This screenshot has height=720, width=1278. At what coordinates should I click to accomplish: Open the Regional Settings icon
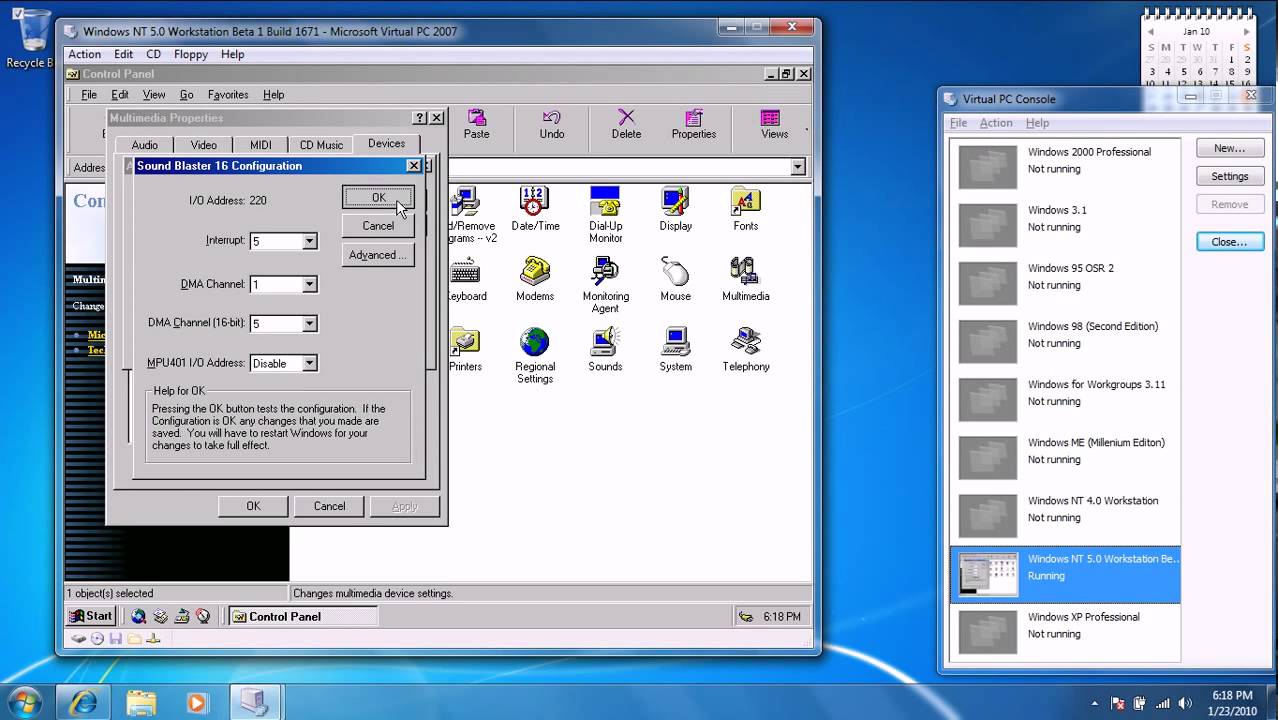pos(535,355)
